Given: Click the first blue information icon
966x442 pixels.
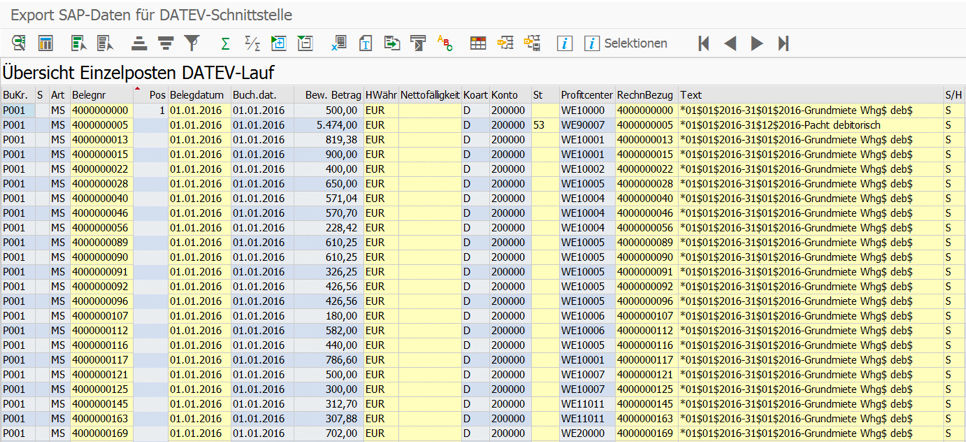Looking at the screenshot, I should click(x=564, y=43).
